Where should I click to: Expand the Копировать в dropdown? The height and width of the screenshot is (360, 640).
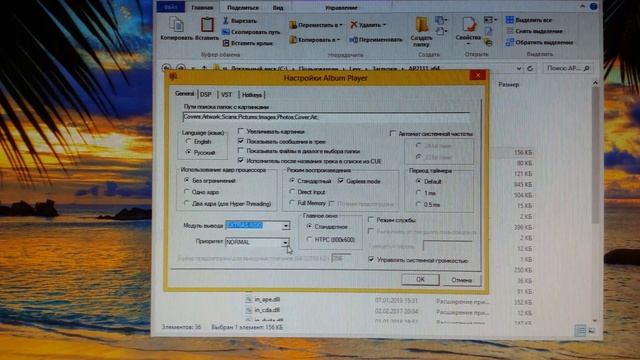338,40
